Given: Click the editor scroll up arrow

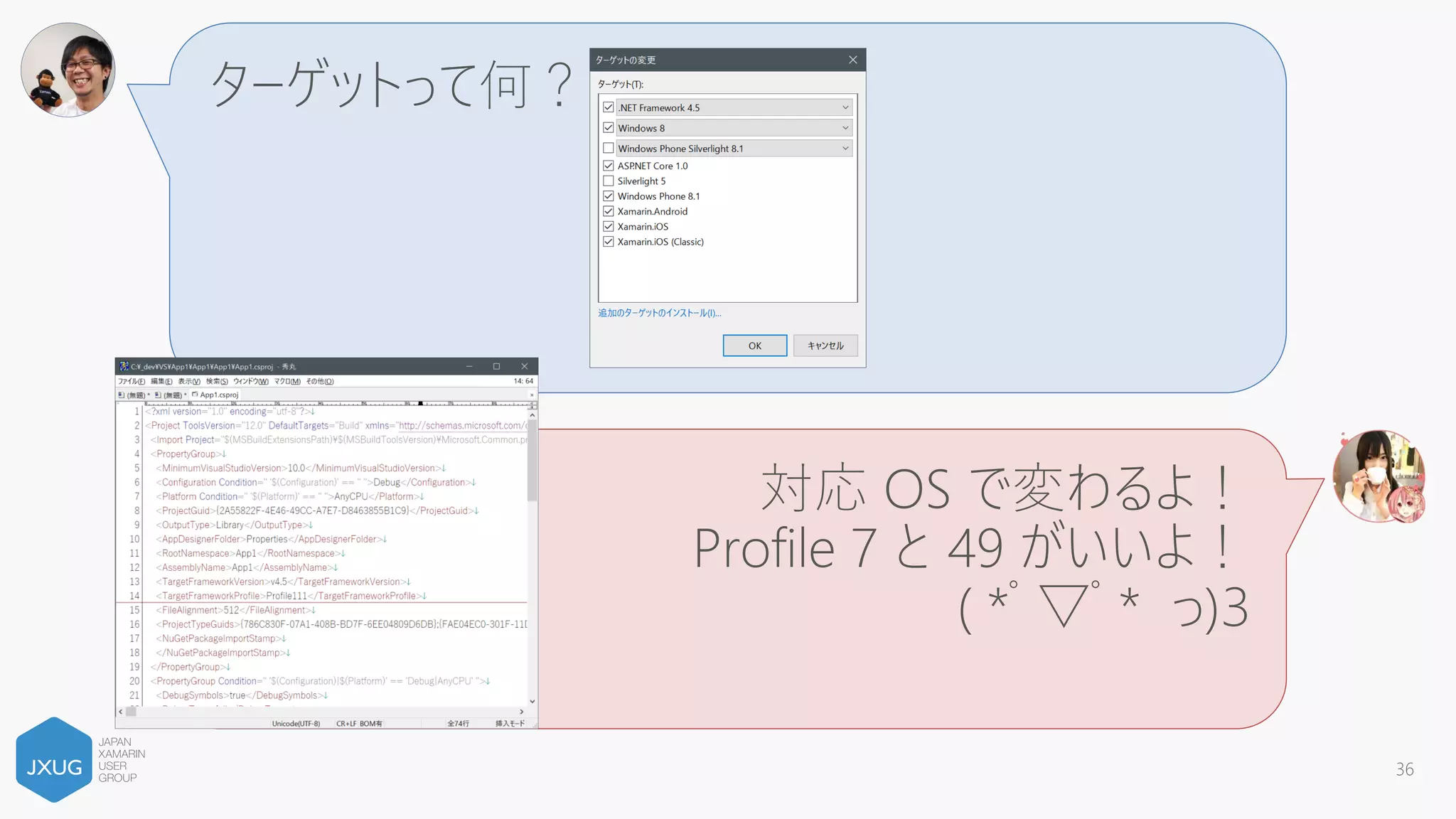Looking at the screenshot, I should [532, 414].
